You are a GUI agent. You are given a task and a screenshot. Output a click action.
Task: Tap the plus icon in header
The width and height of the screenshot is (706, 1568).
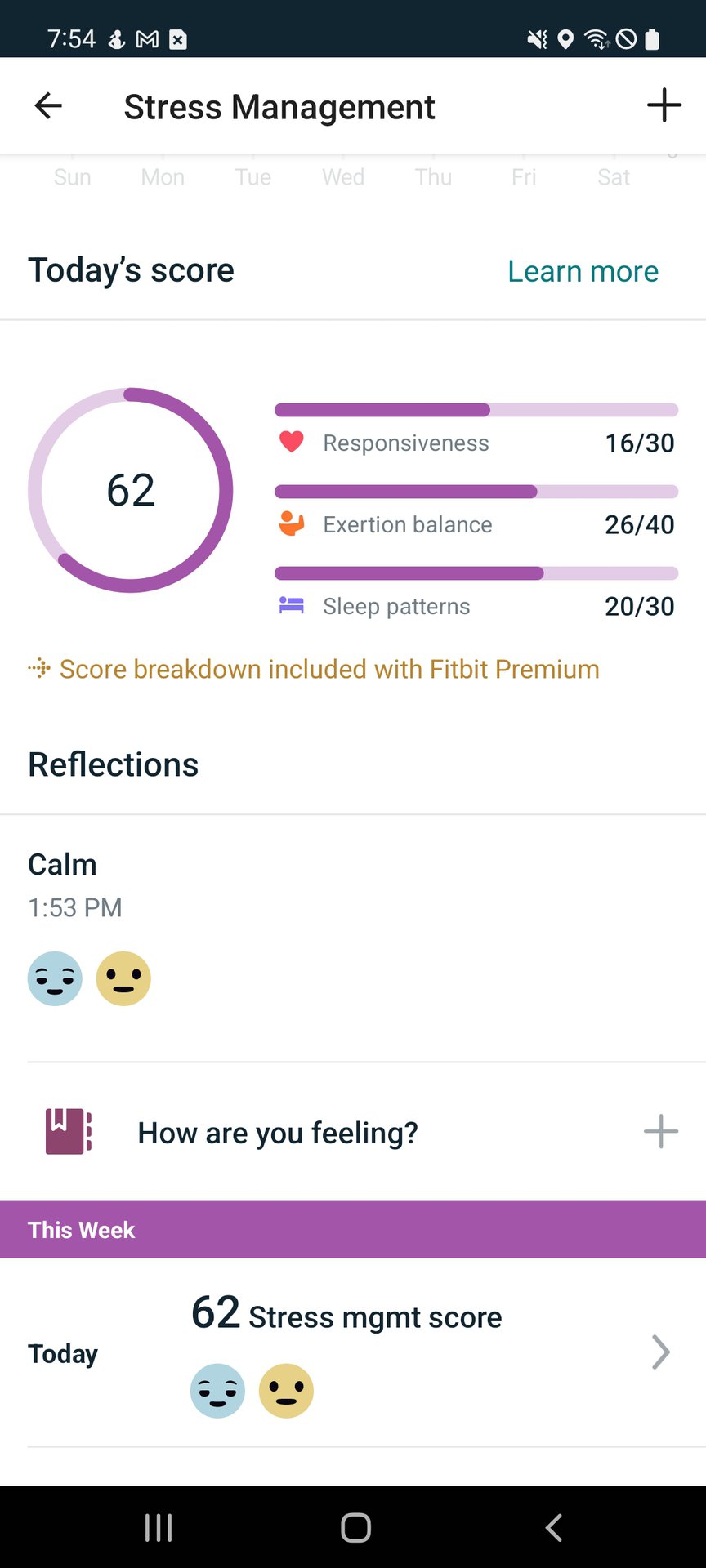tap(664, 105)
